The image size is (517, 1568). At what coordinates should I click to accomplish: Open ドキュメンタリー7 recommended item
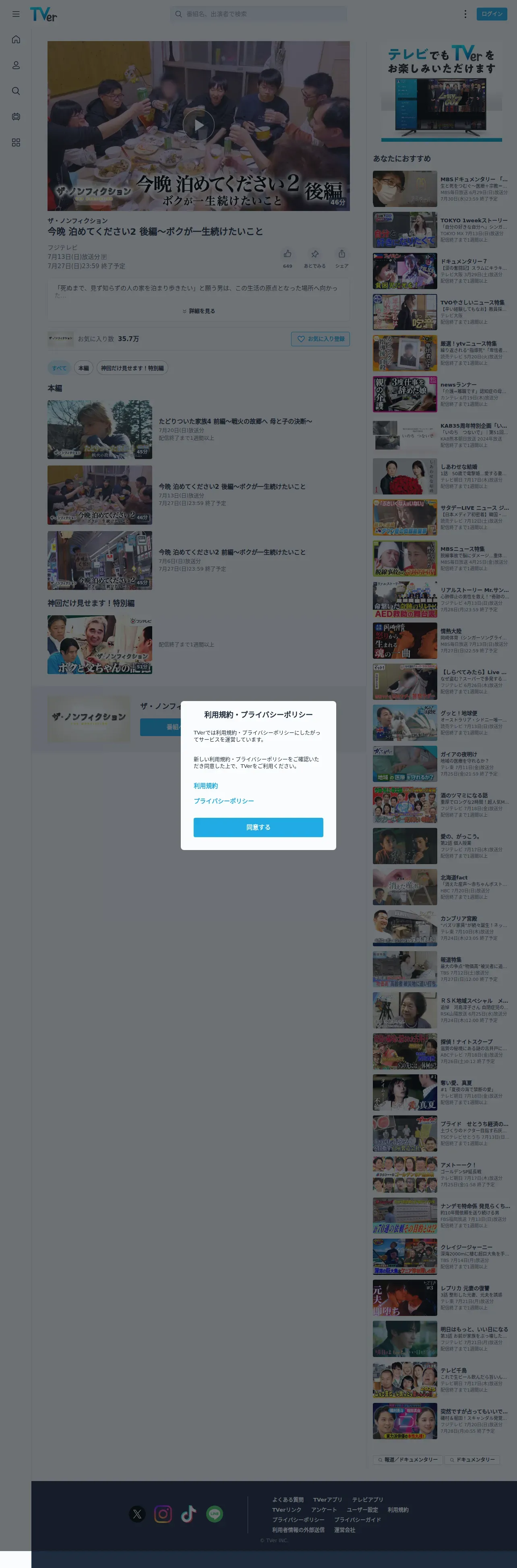coord(441,271)
